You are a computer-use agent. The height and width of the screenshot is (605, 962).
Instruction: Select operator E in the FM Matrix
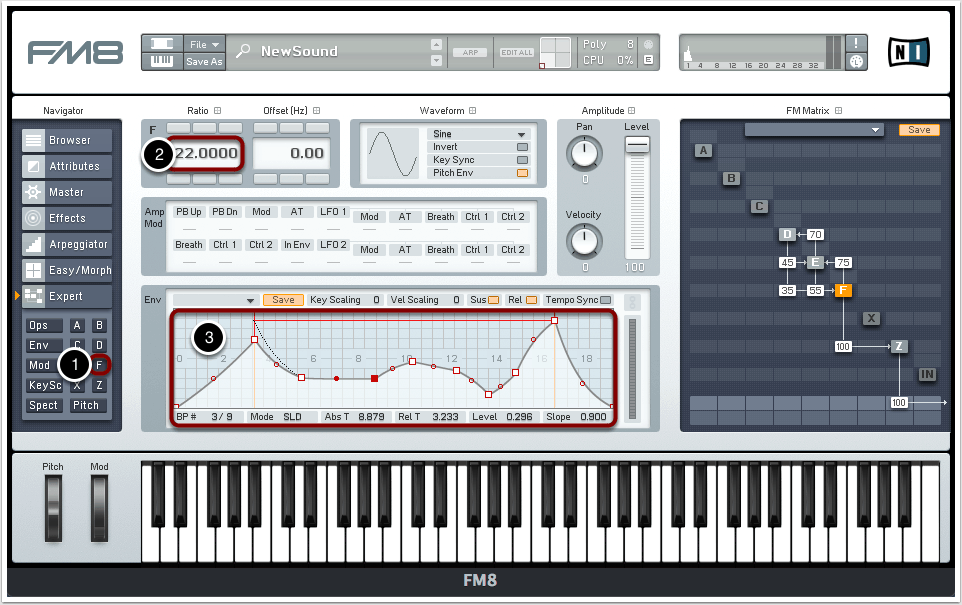(815, 263)
